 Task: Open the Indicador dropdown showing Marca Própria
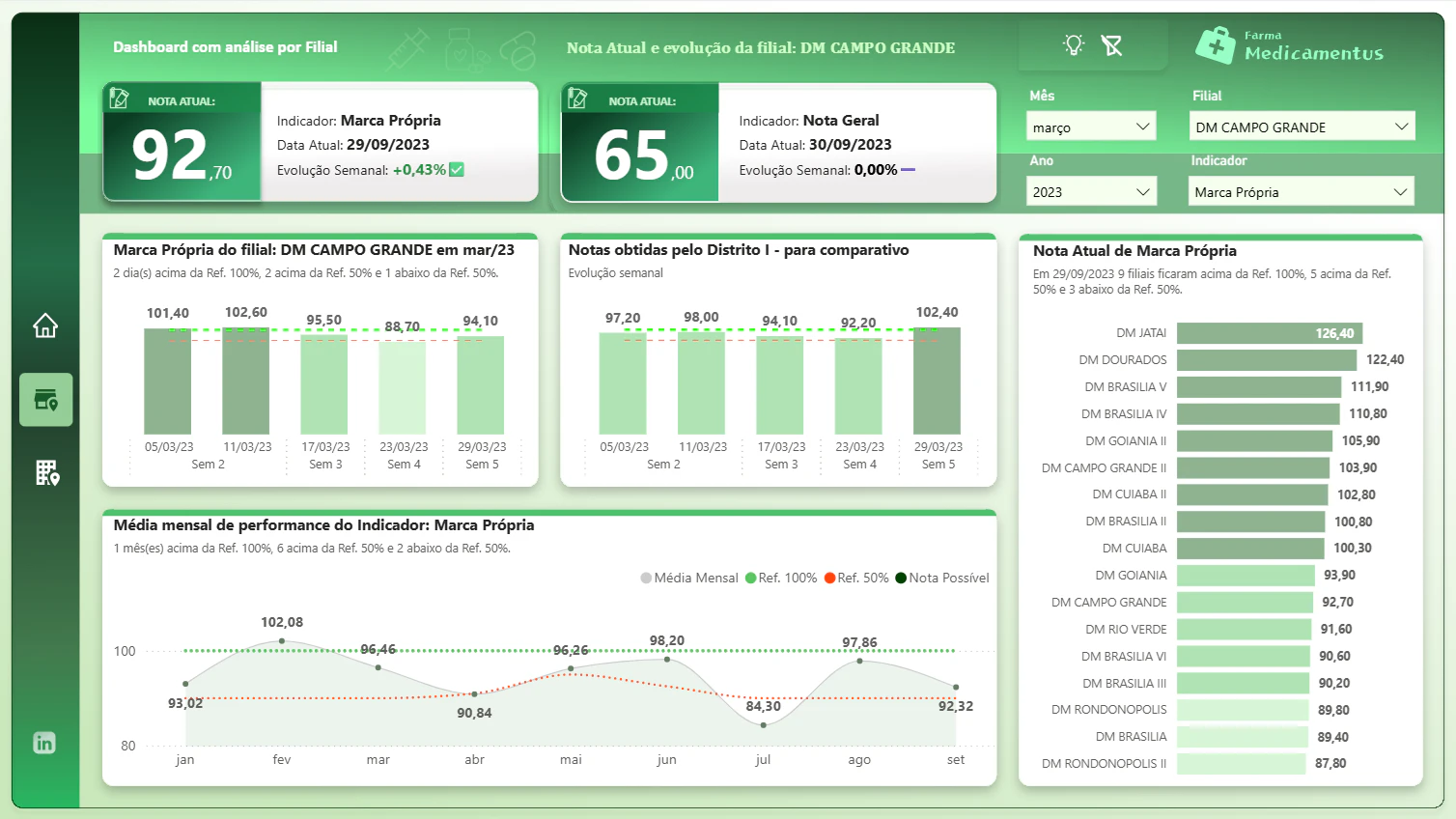tap(1302, 191)
